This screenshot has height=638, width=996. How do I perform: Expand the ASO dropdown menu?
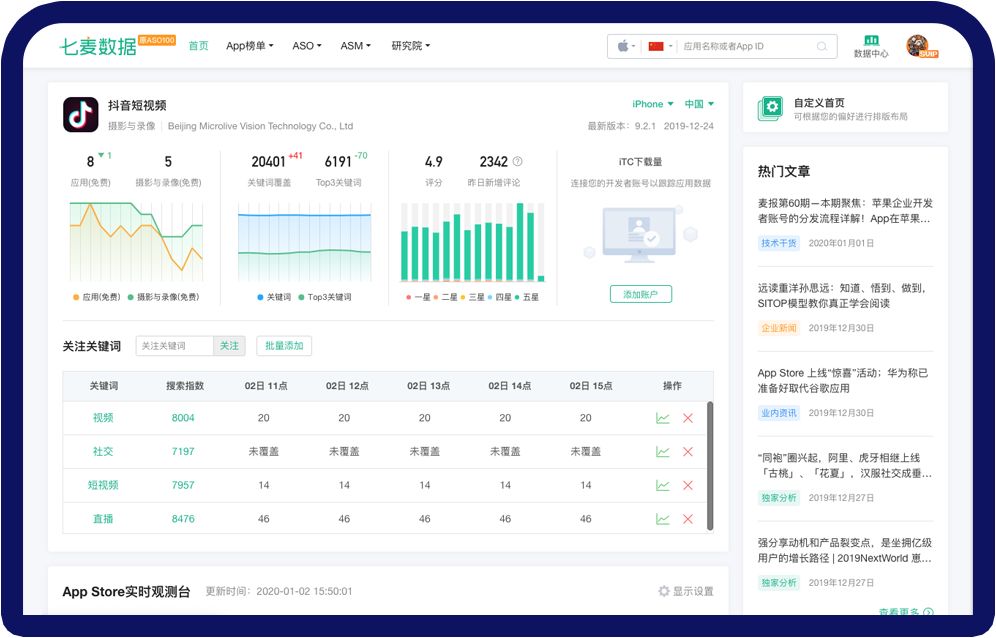307,46
